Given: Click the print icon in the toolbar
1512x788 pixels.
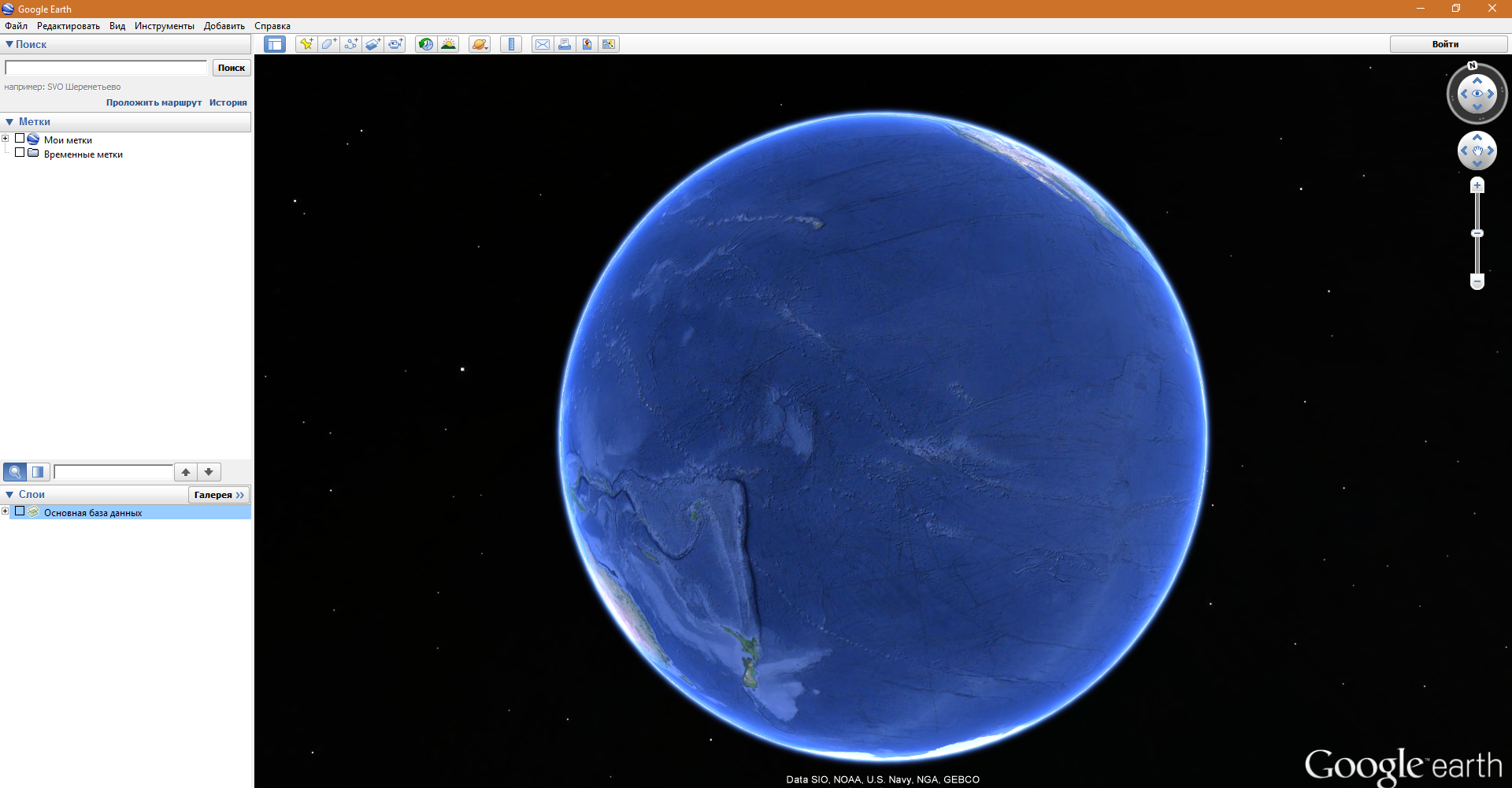Looking at the screenshot, I should click(x=565, y=44).
